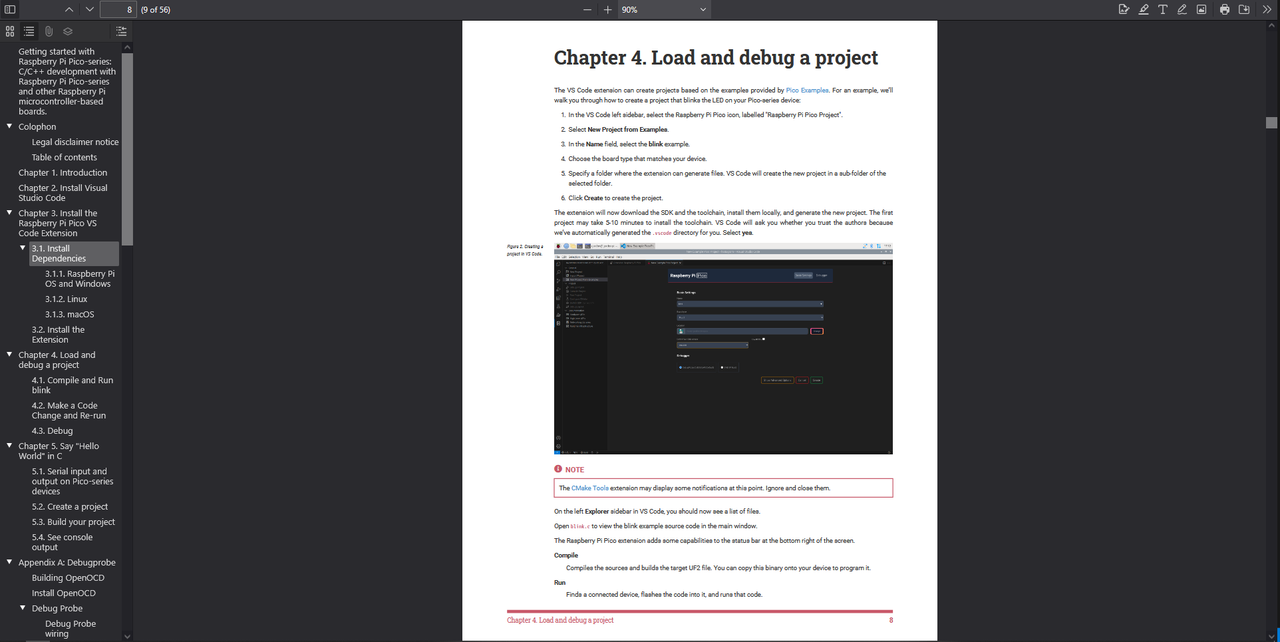The image size is (1280, 642).
Task: Collapse 3.1 Install Dependencies section
Action: [23, 248]
